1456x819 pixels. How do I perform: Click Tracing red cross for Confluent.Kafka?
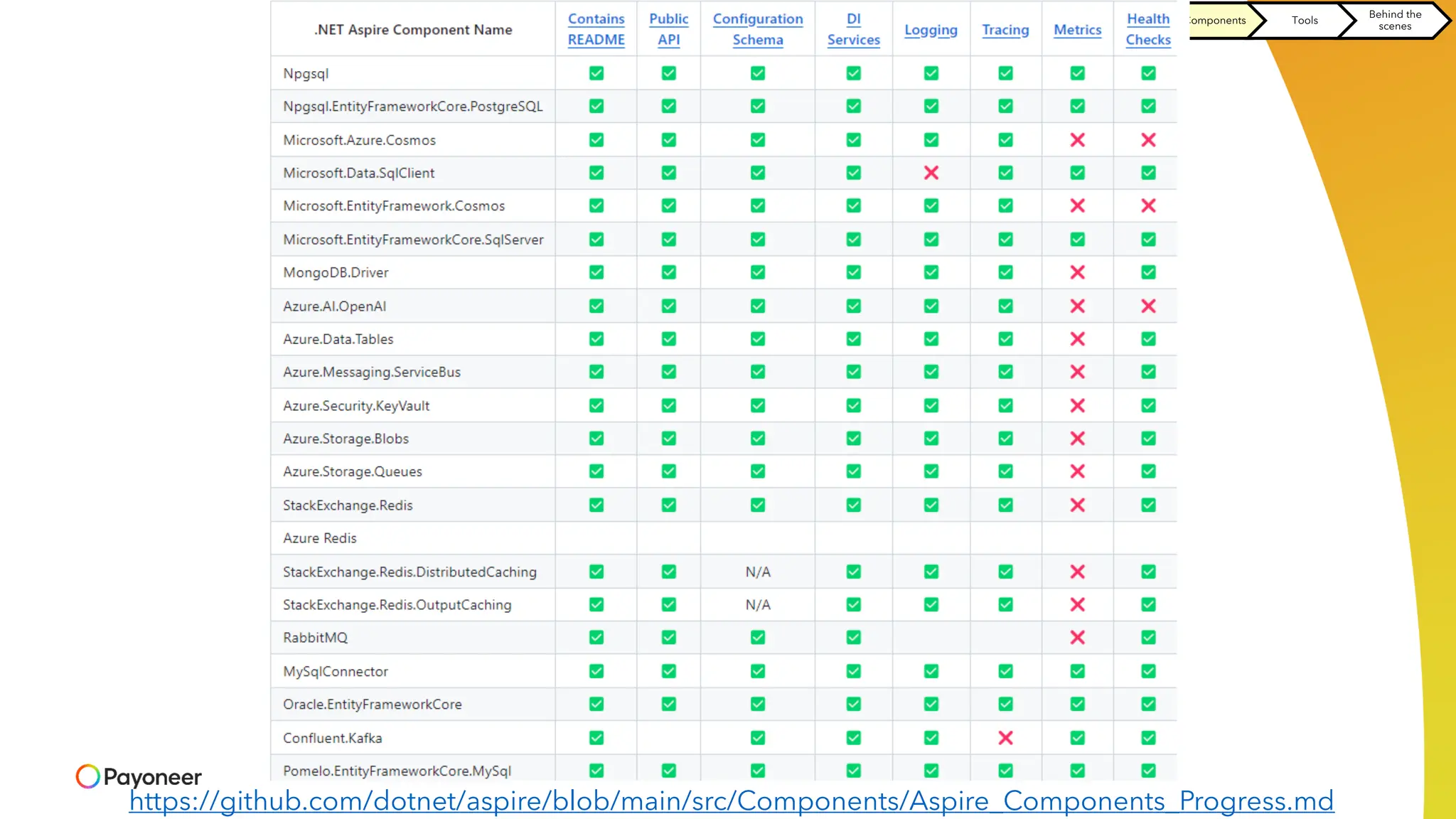[1005, 738]
